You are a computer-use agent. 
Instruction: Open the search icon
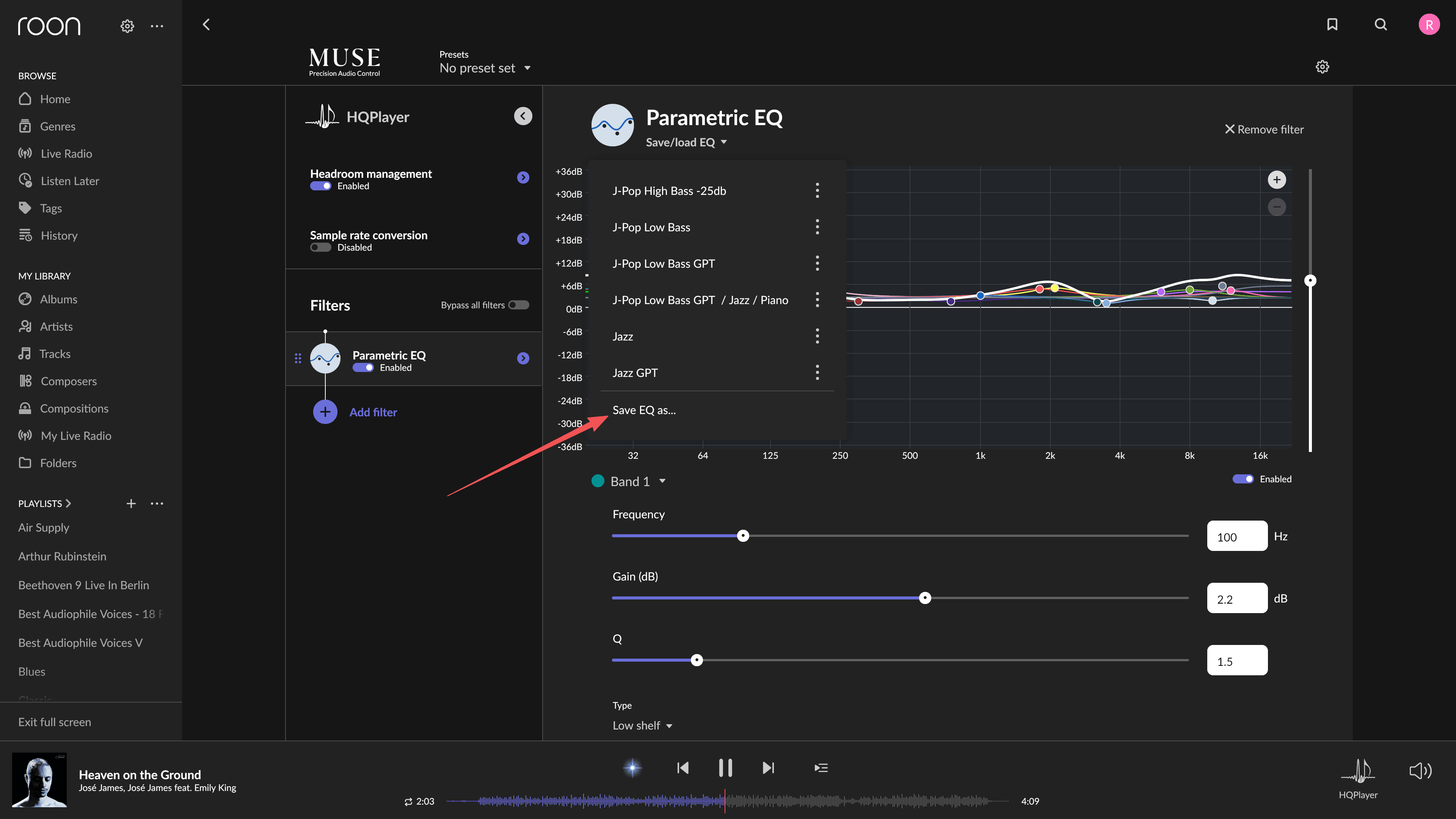[x=1380, y=24]
